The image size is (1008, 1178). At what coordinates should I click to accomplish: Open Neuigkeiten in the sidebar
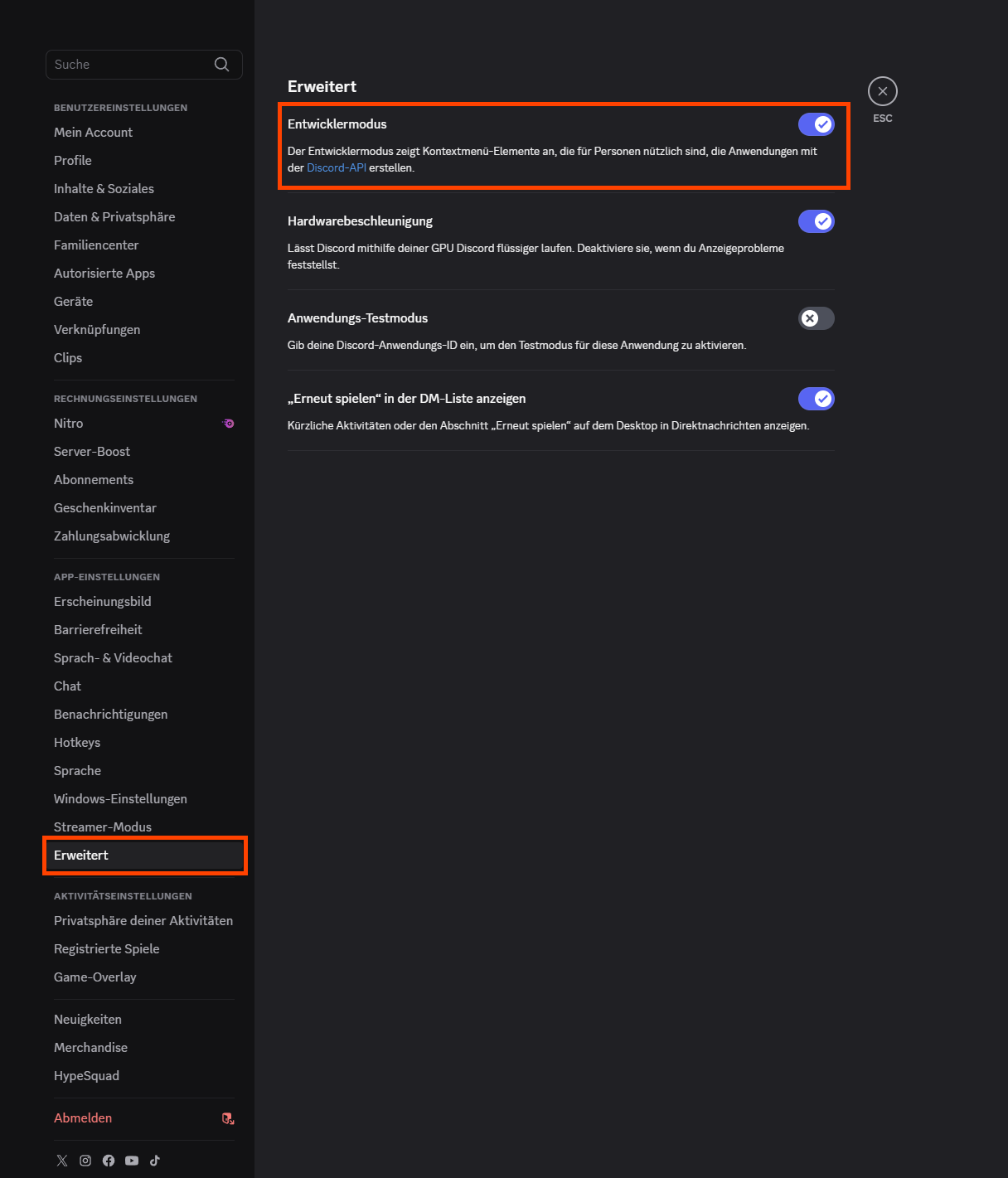tap(144, 1020)
